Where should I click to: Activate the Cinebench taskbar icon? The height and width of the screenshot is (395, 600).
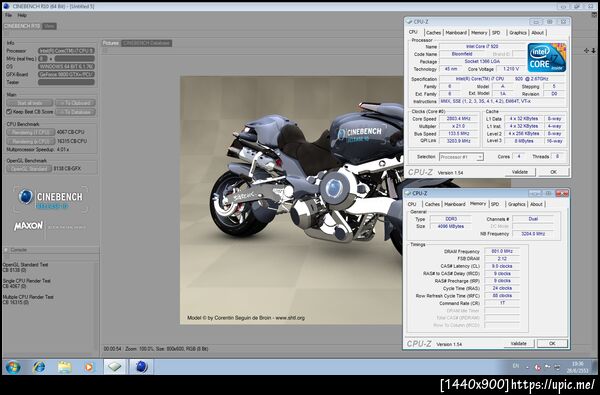pos(141,367)
